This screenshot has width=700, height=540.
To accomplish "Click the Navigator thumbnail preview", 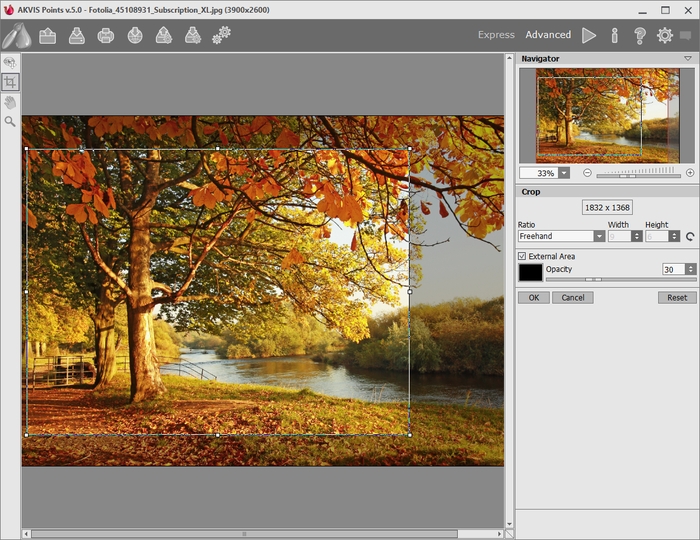I will [607, 116].
